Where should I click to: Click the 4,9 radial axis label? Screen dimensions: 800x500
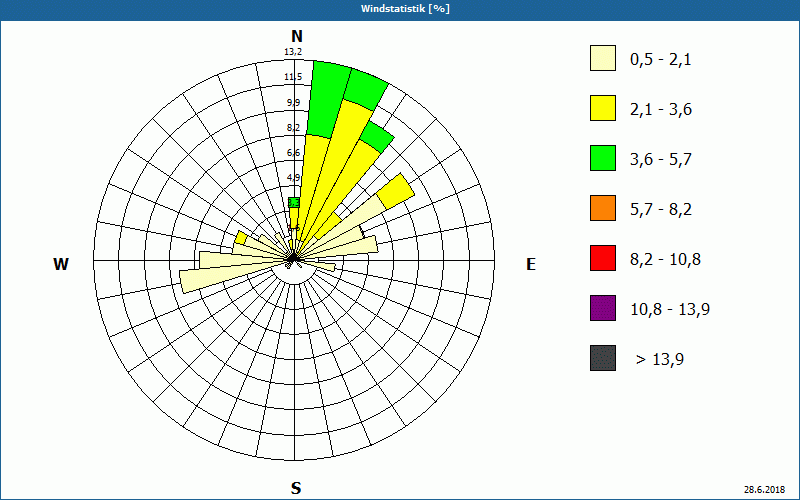coord(293,178)
